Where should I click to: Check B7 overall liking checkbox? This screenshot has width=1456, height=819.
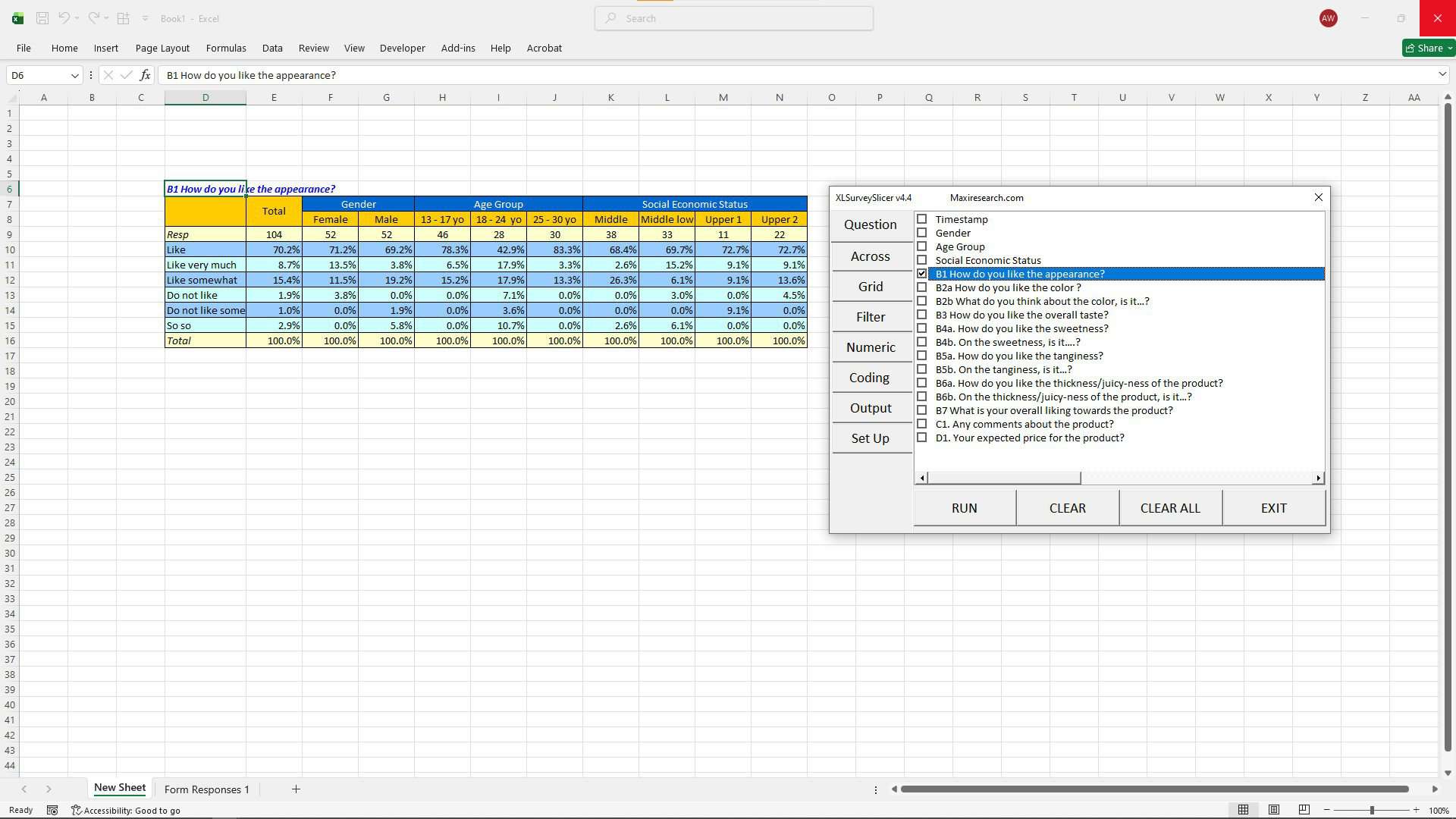[922, 410]
